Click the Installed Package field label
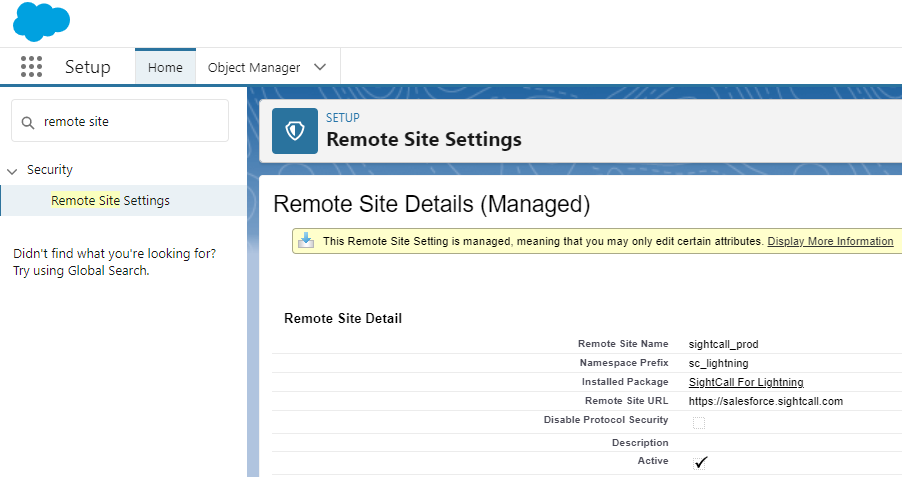 (625, 381)
